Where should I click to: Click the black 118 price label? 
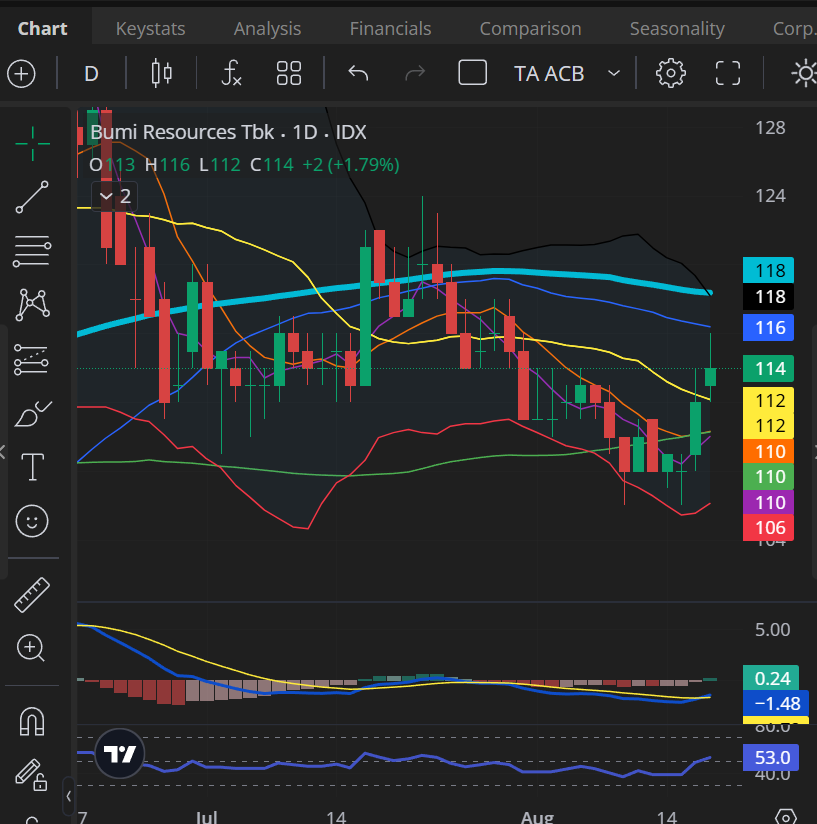[768, 297]
